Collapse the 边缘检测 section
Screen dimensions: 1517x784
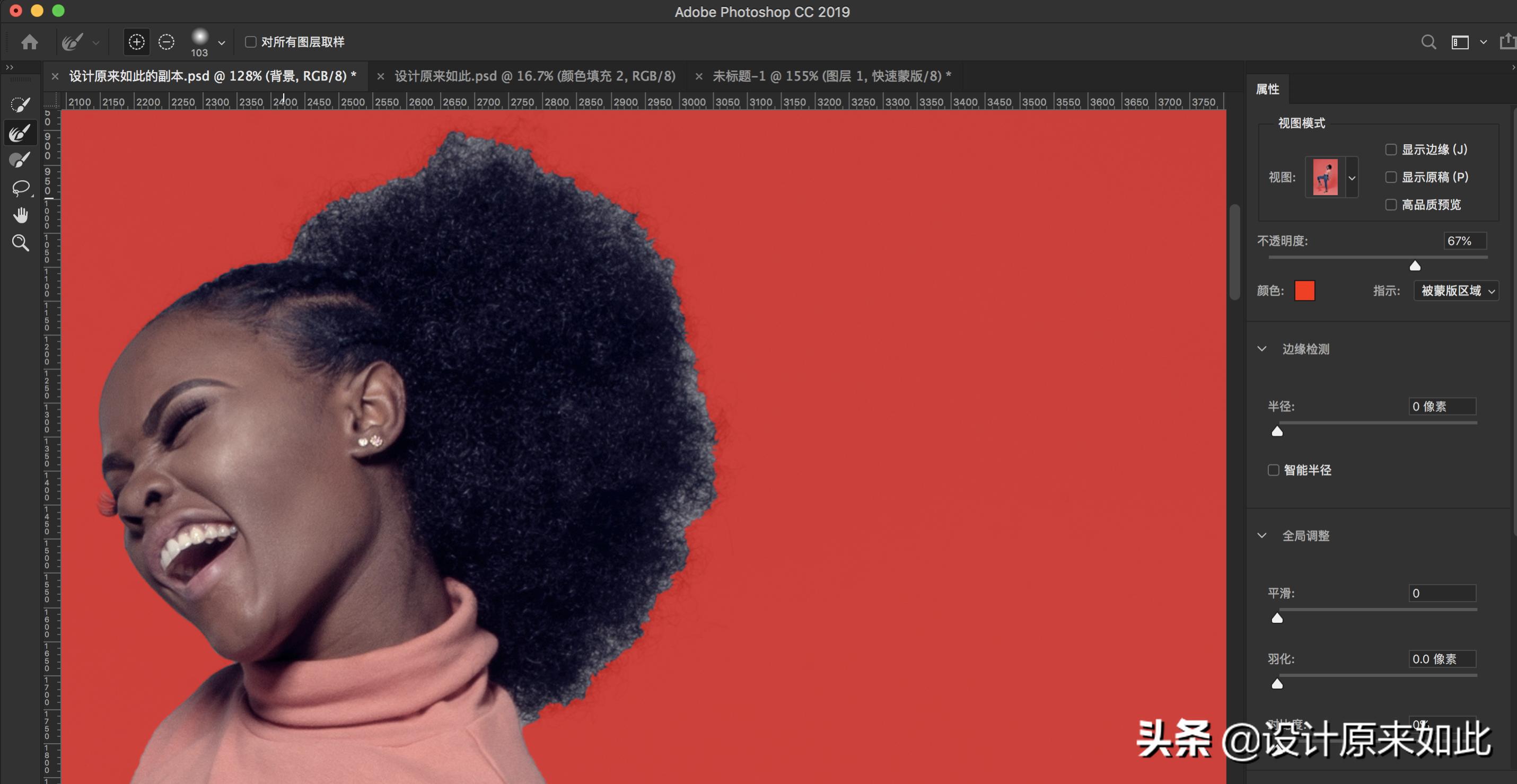tap(1262, 348)
